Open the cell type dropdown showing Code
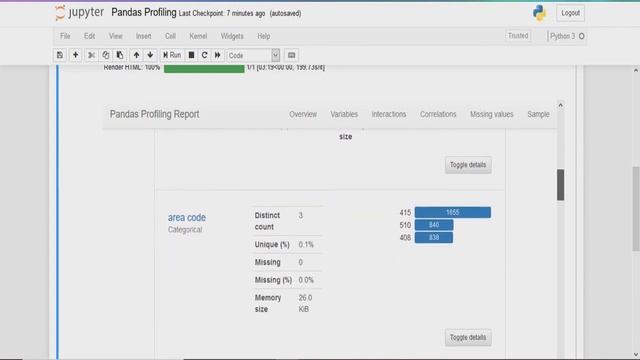This screenshot has width=640, height=360. pos(253,56)
